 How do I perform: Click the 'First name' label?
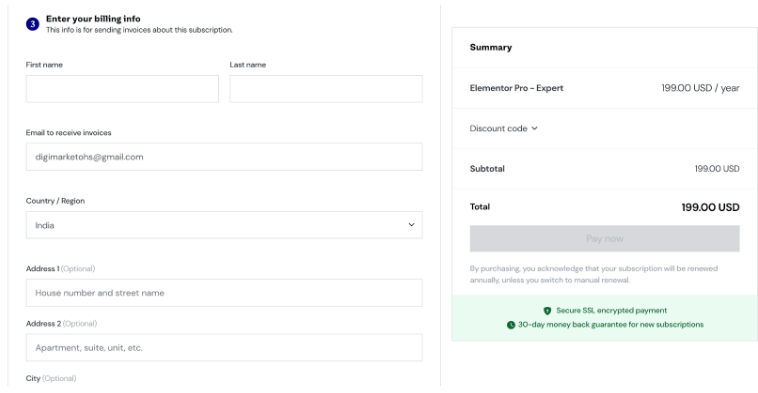44,65
